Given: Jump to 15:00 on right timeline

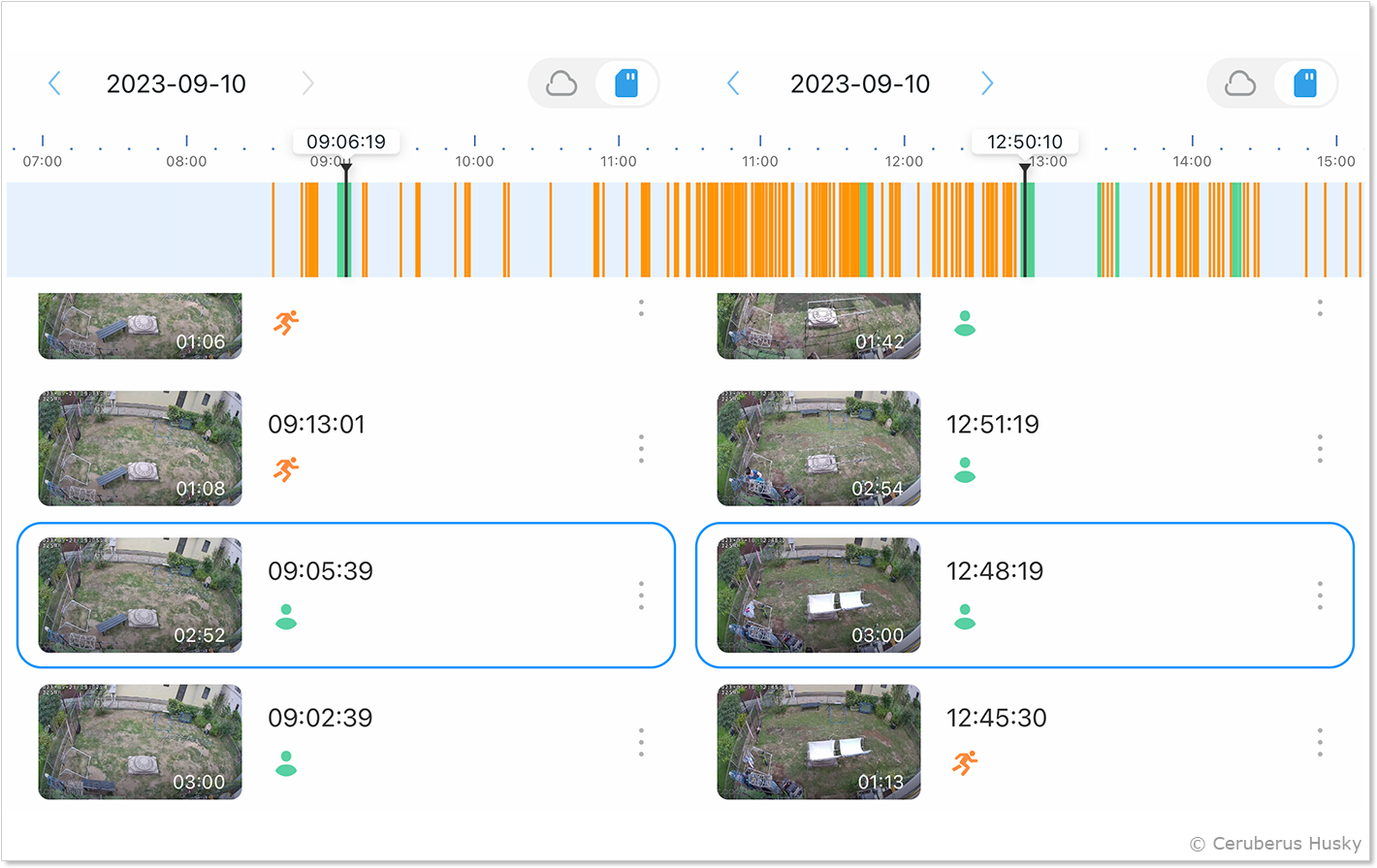Looking at the screenshot, I should click(x=1336, y=161).
